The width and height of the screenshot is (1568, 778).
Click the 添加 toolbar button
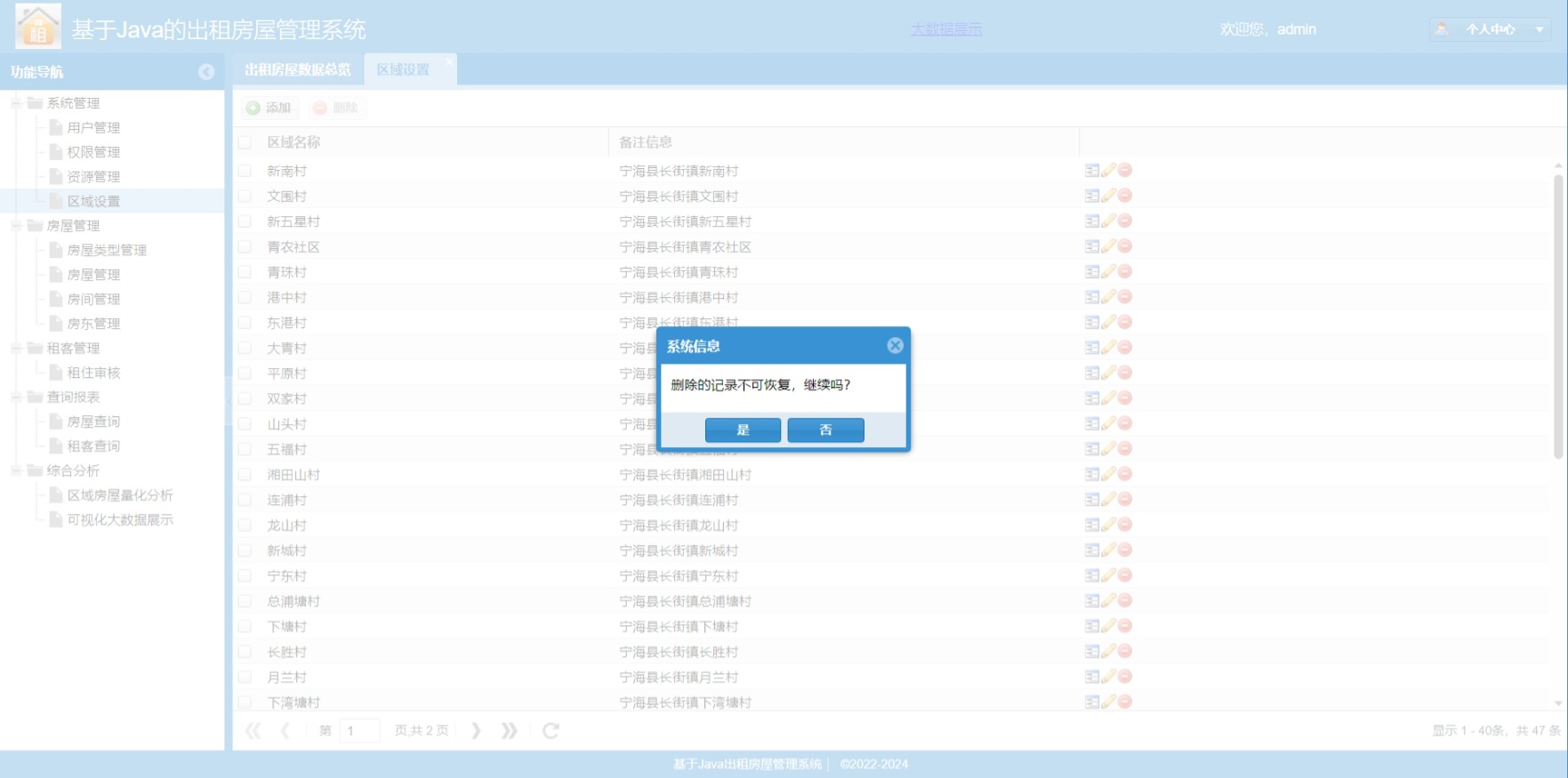269,108
